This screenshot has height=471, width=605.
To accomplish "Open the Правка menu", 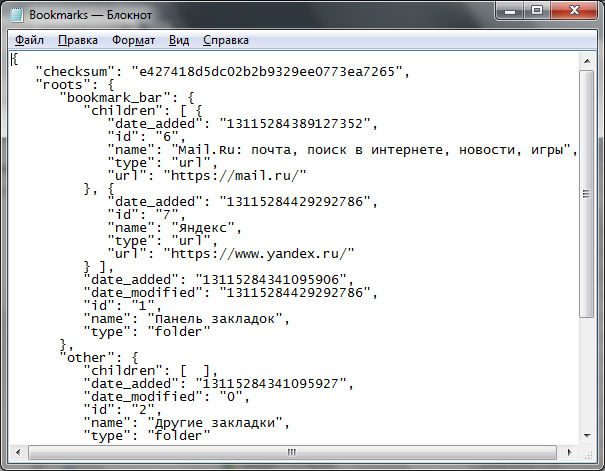I will tap(78, 40).
